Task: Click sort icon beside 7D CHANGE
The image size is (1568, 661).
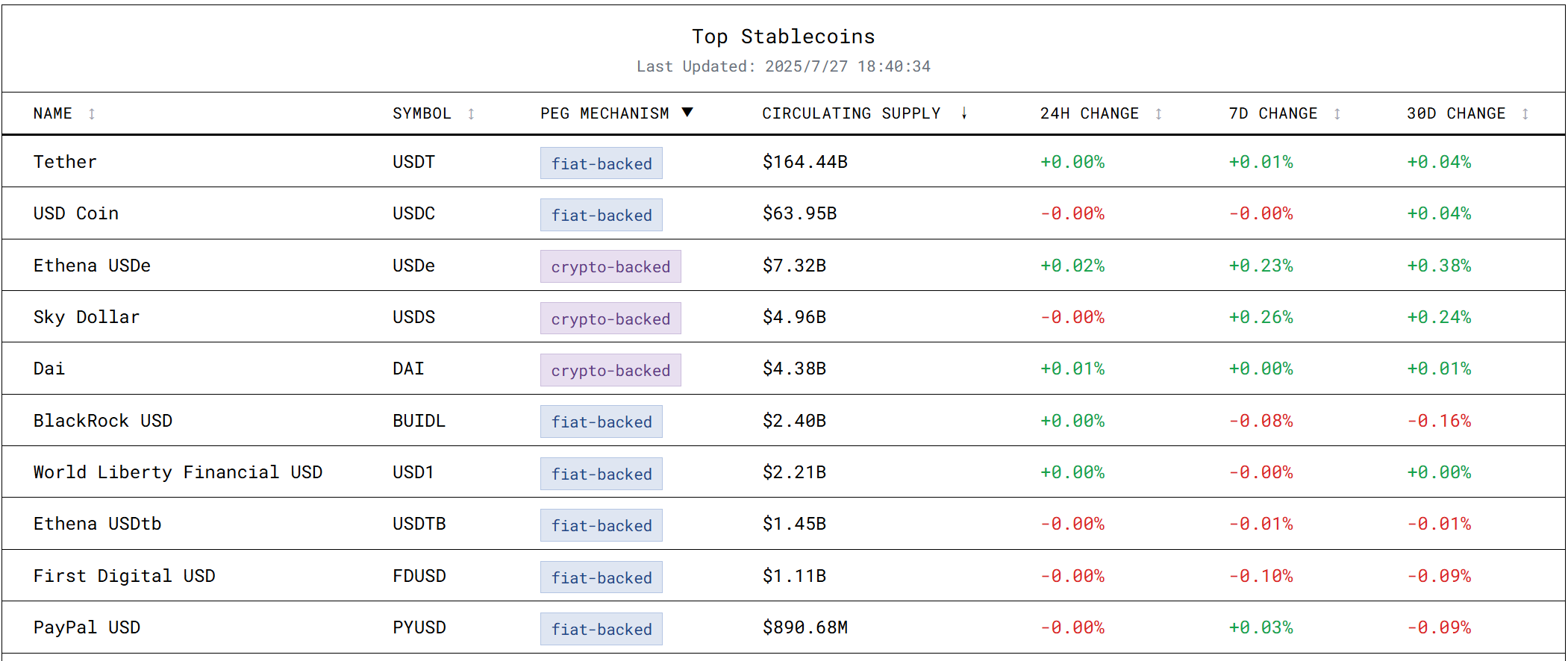Action: (x=1337, y=114)
